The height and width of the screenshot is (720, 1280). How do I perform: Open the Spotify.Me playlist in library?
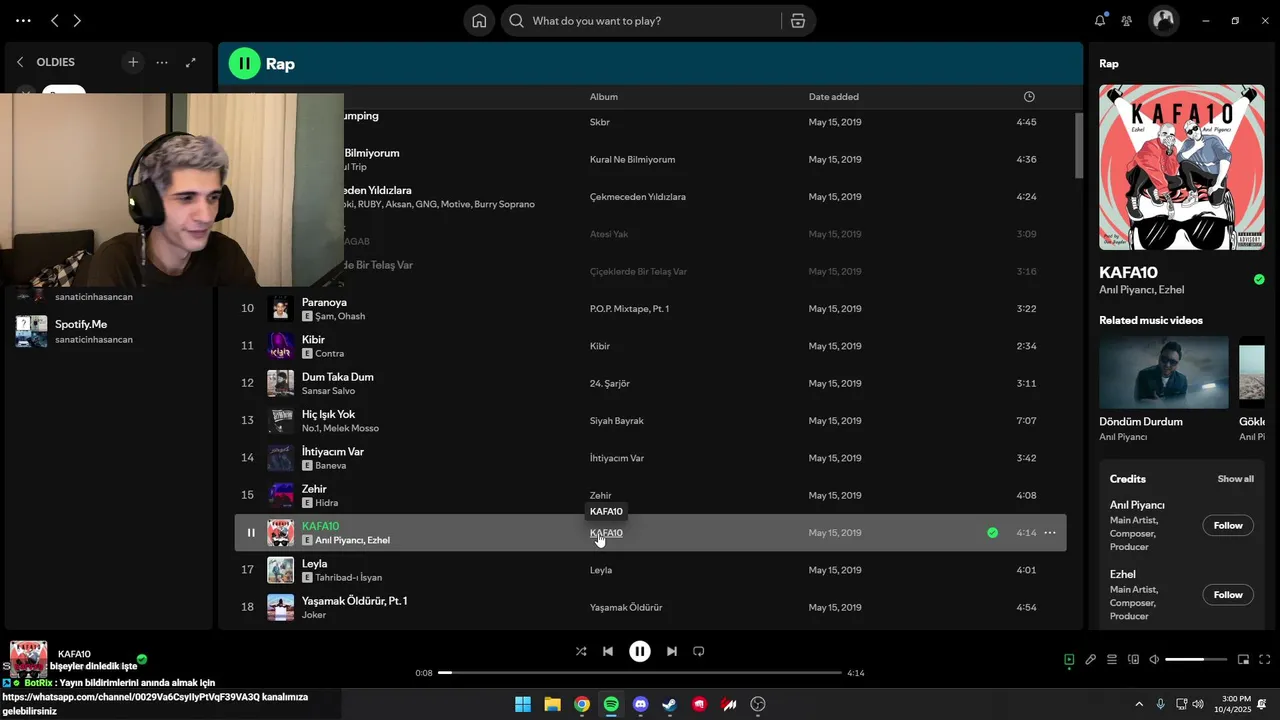click(108, 331)
